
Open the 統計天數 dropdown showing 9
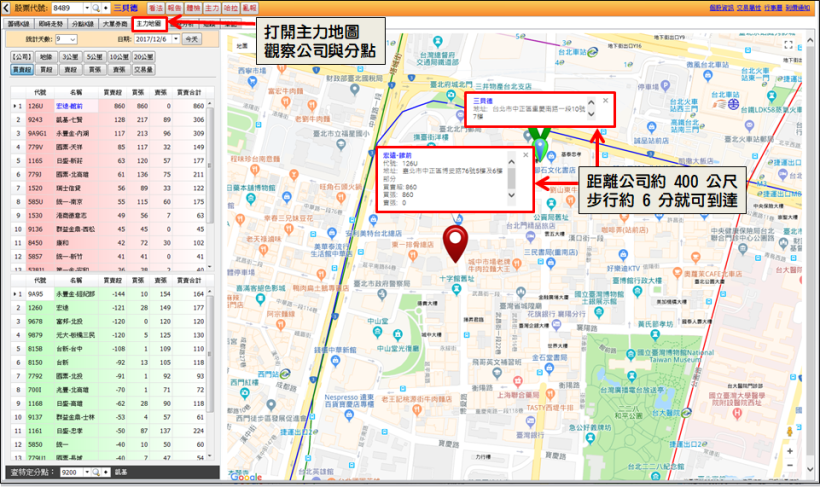(73, 39)
